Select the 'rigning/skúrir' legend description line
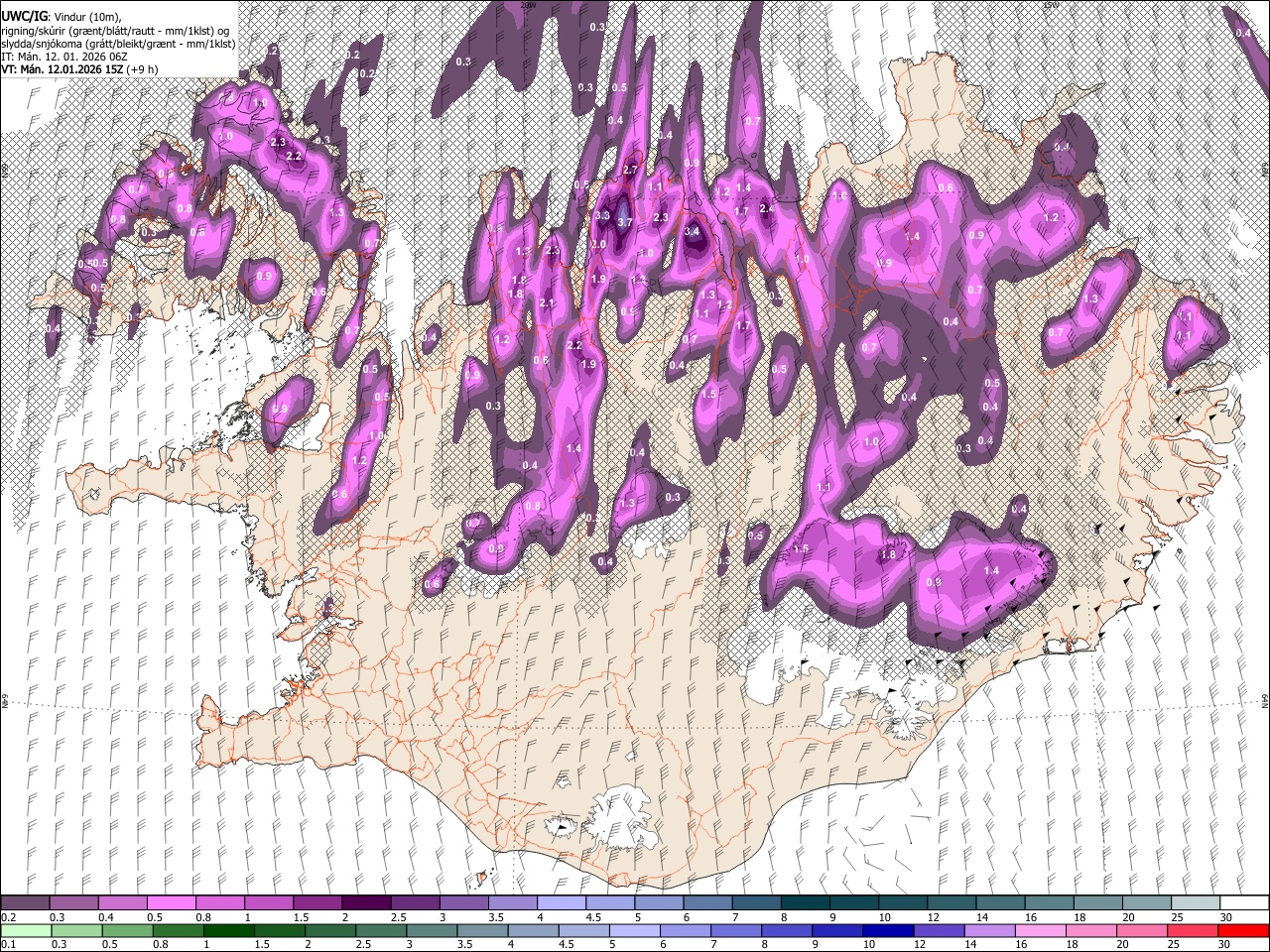Image resolution: width=1270 pixels, height=952 pixels. [x=115, y=31]
